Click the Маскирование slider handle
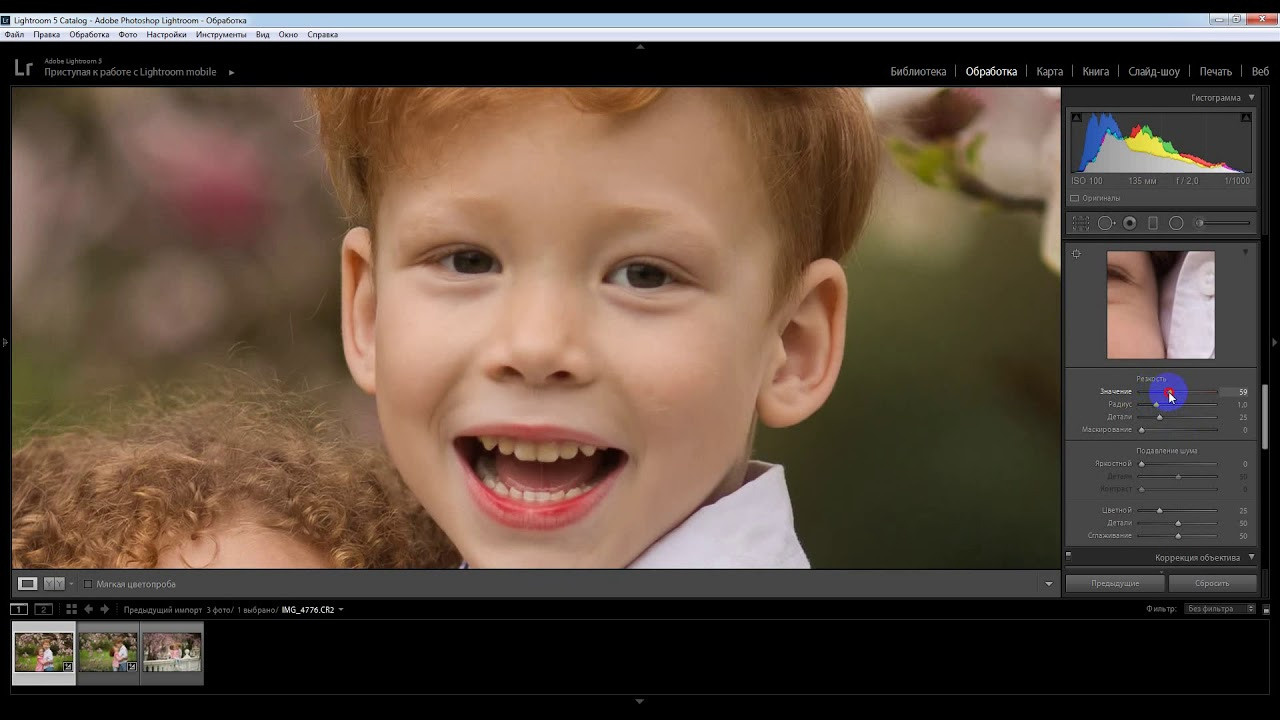The image size is (1280, 720). tap(1142, 430)
